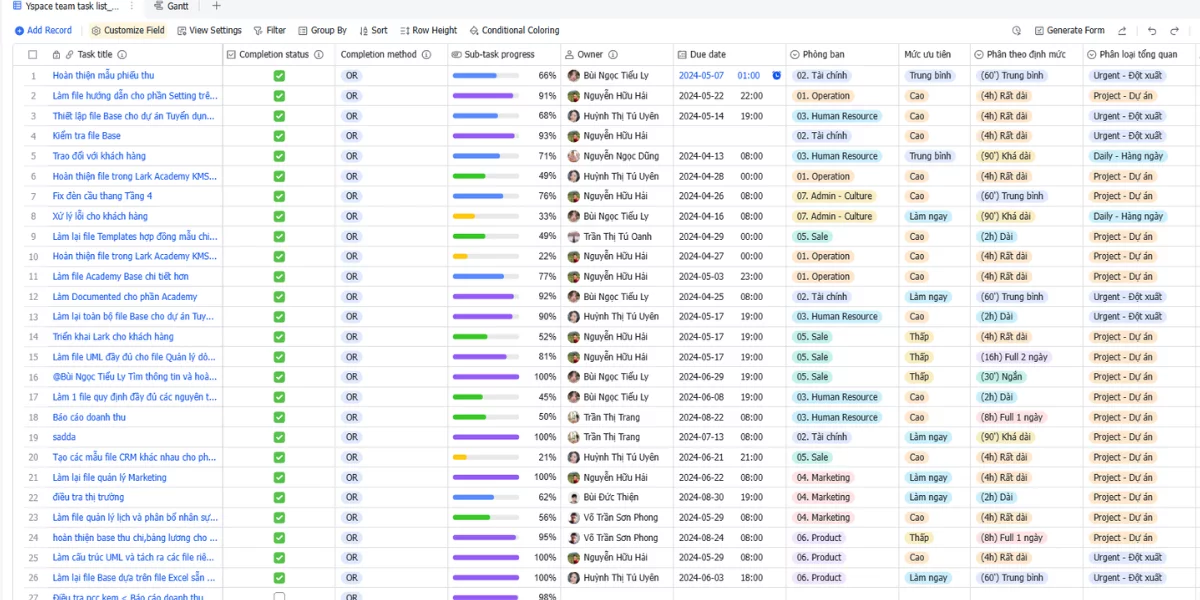1200x600 pixels.
Task: Click the Row Height icon
Action: 405,31
